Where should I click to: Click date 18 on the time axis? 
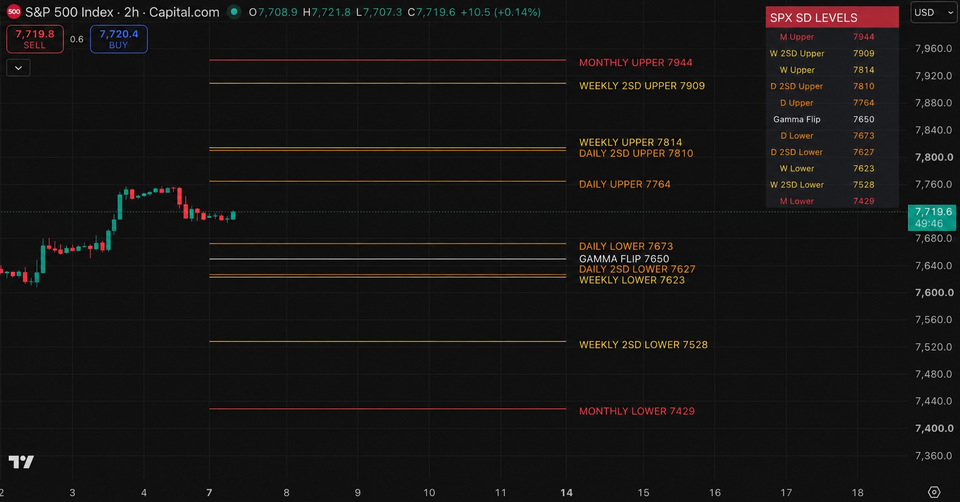point(857,492)
